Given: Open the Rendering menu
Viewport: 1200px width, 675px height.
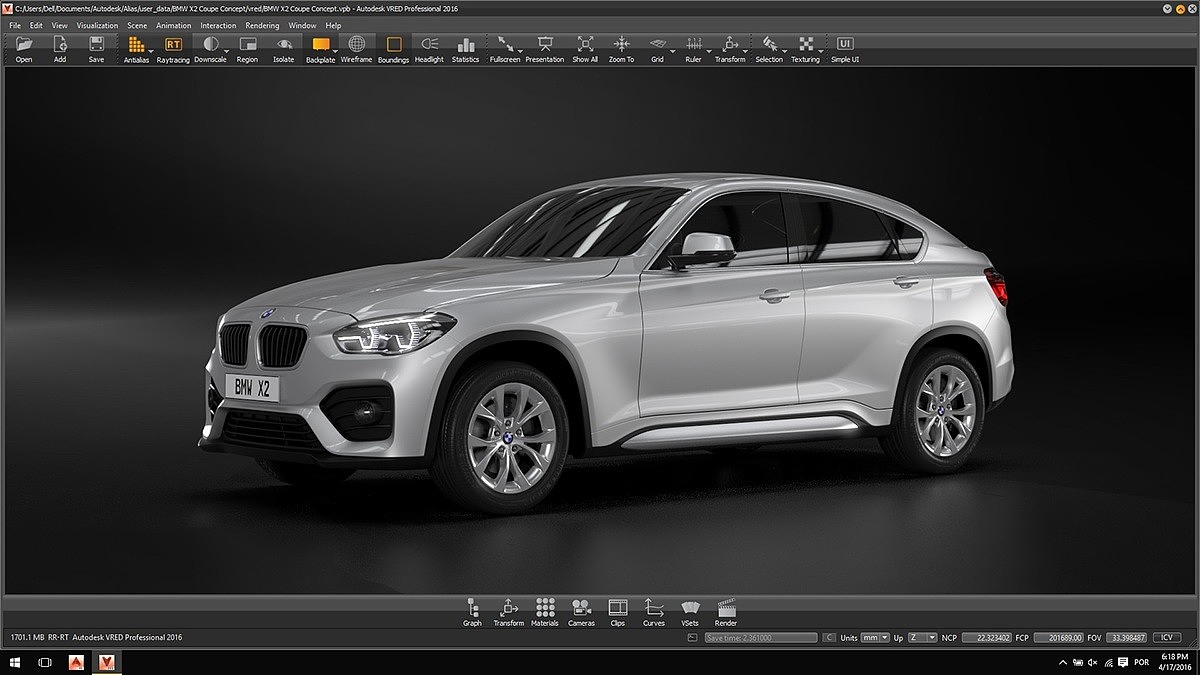Looking at the screenshot, I should [262, 25].
